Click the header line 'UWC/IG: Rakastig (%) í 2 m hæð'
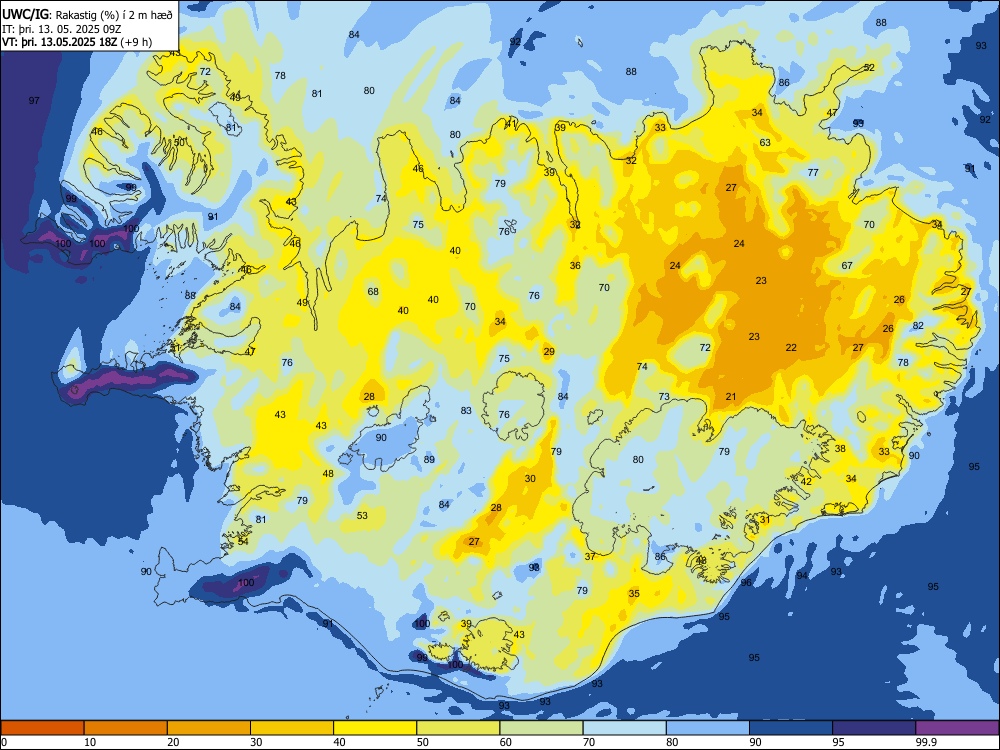Viewport: 1000px width, 750px height. tap(87, 14)
